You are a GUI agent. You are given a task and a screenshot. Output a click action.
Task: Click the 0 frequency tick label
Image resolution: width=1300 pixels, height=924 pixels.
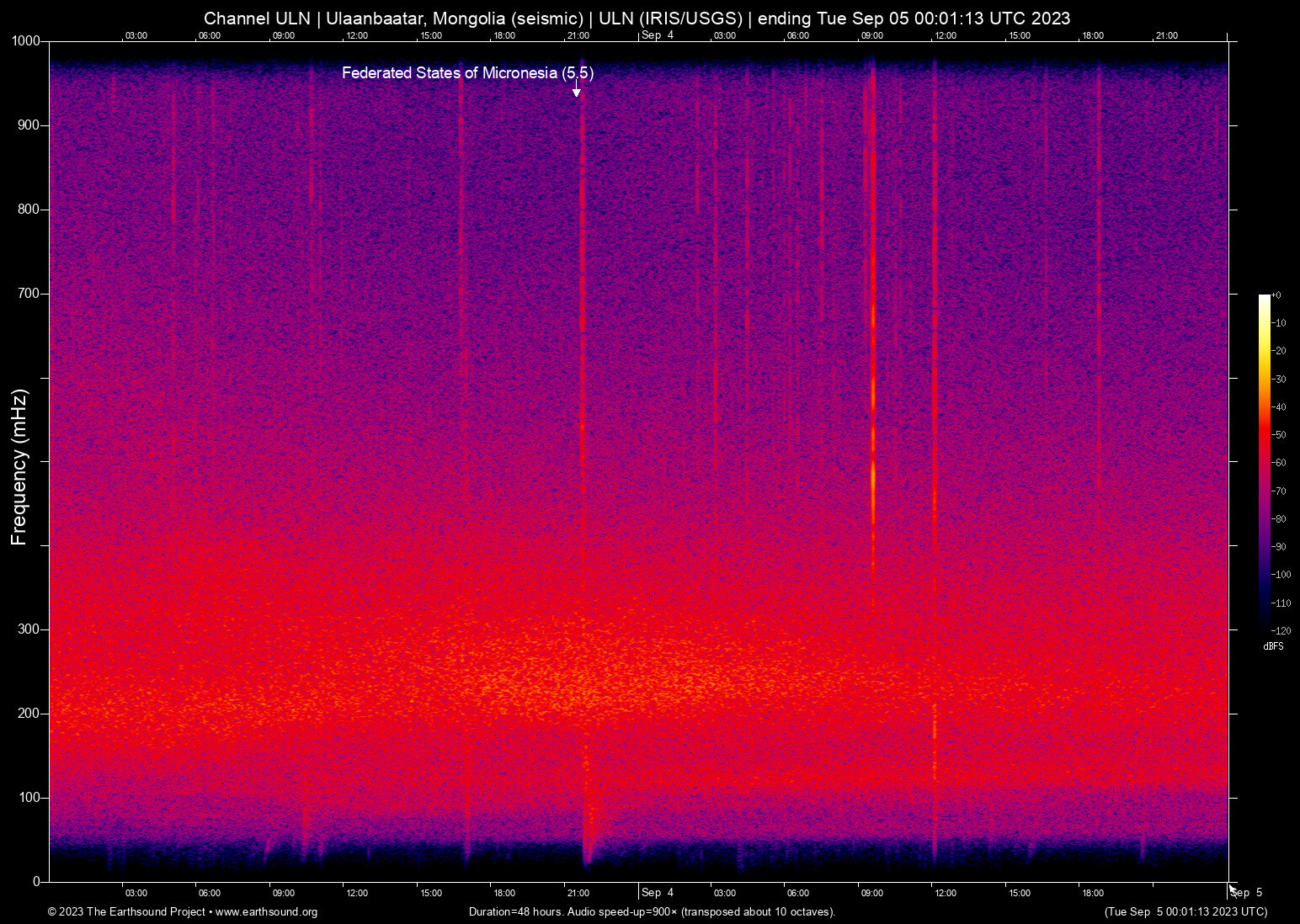click(x=36, y=882)
